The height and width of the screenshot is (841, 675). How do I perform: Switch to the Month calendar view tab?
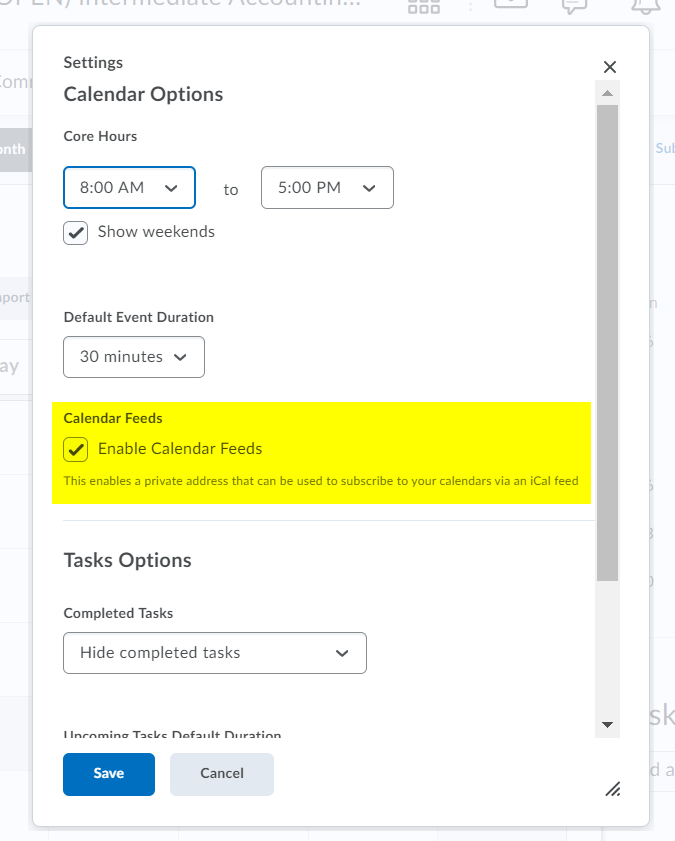tap(14, 149)
